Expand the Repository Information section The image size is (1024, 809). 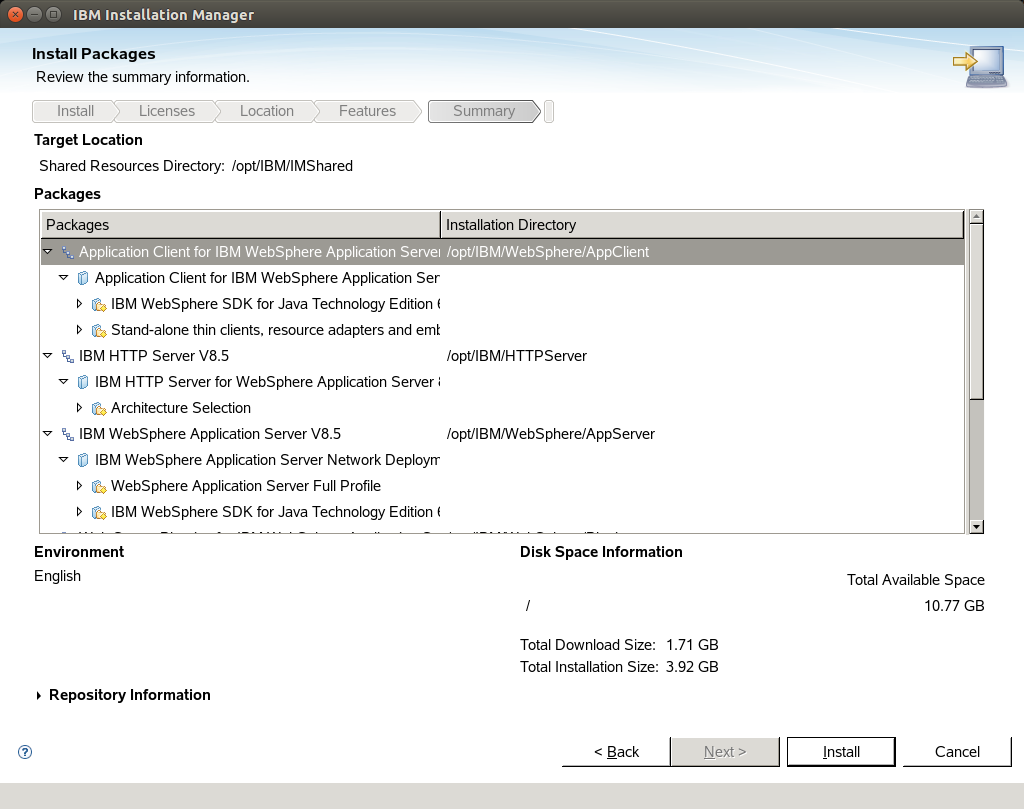point(39,695)
